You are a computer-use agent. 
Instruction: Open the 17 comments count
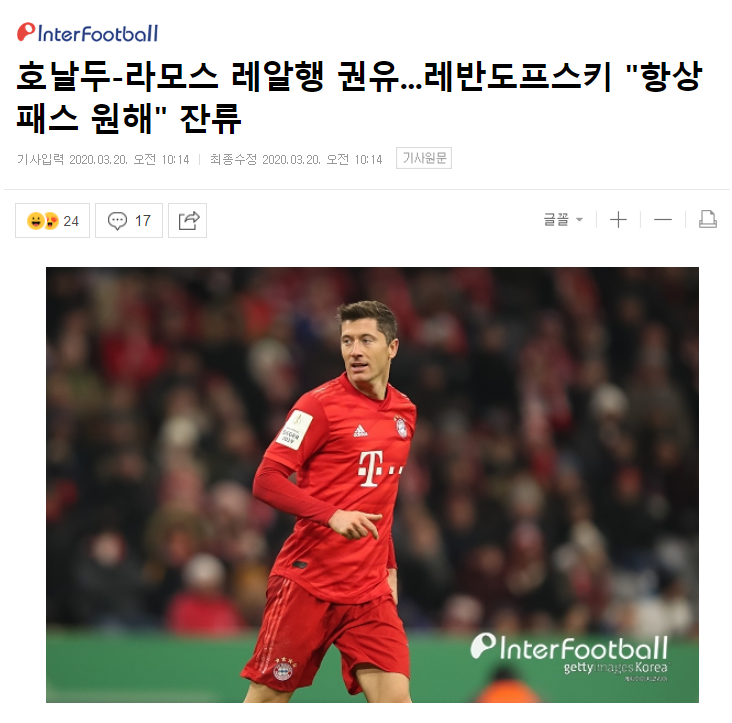tap(143, 221)
